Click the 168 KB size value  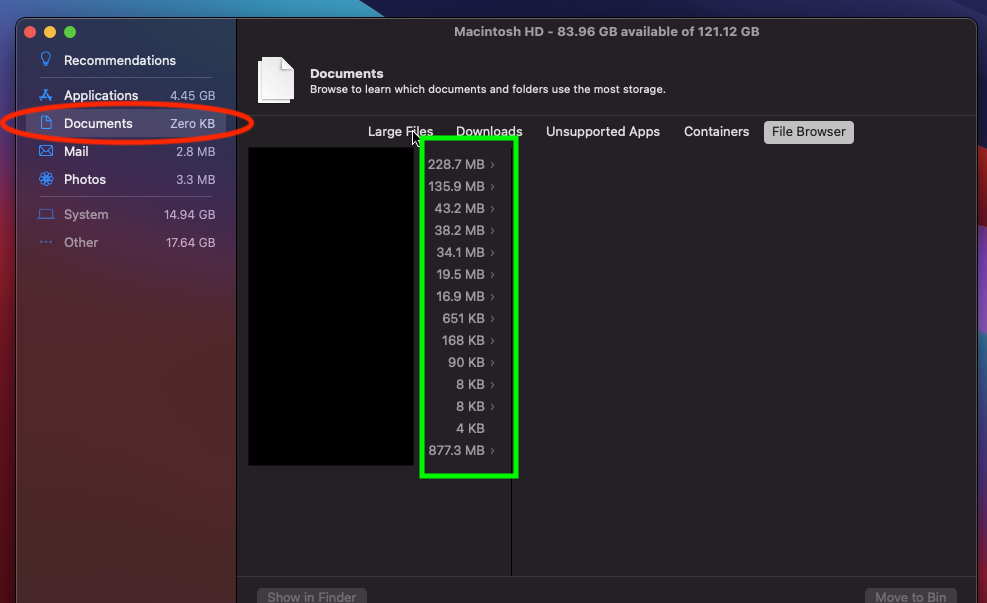463,341
